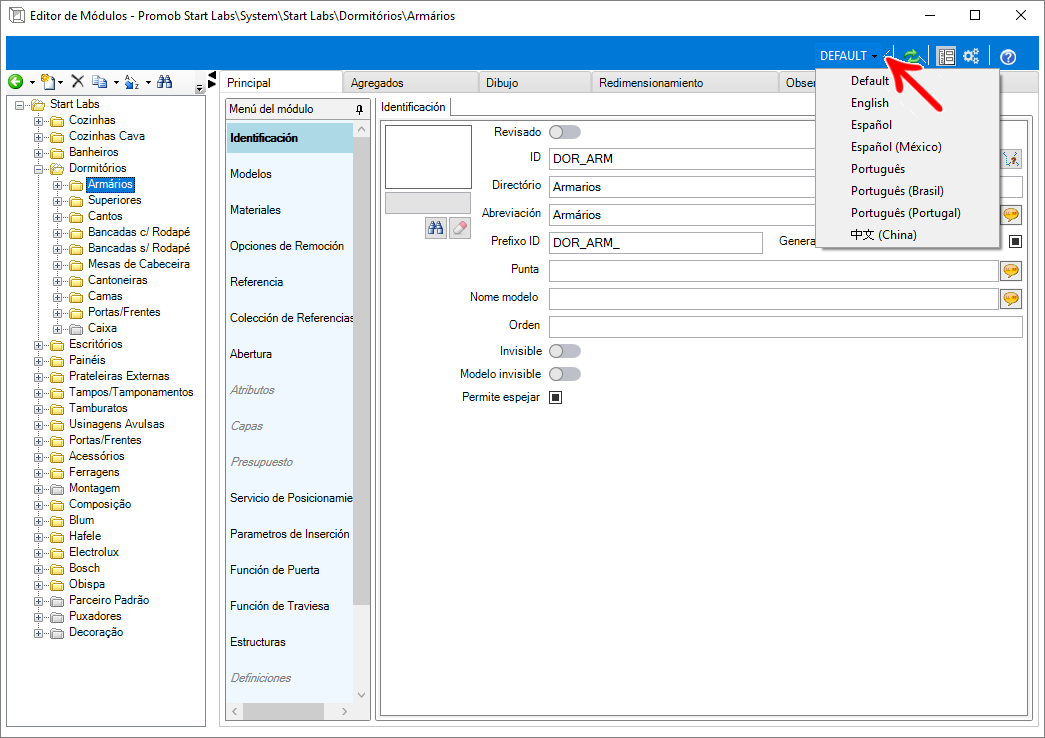Expand the Armários tree node
This screenshot has width=1045, height=738.
(x=57, y=185)
